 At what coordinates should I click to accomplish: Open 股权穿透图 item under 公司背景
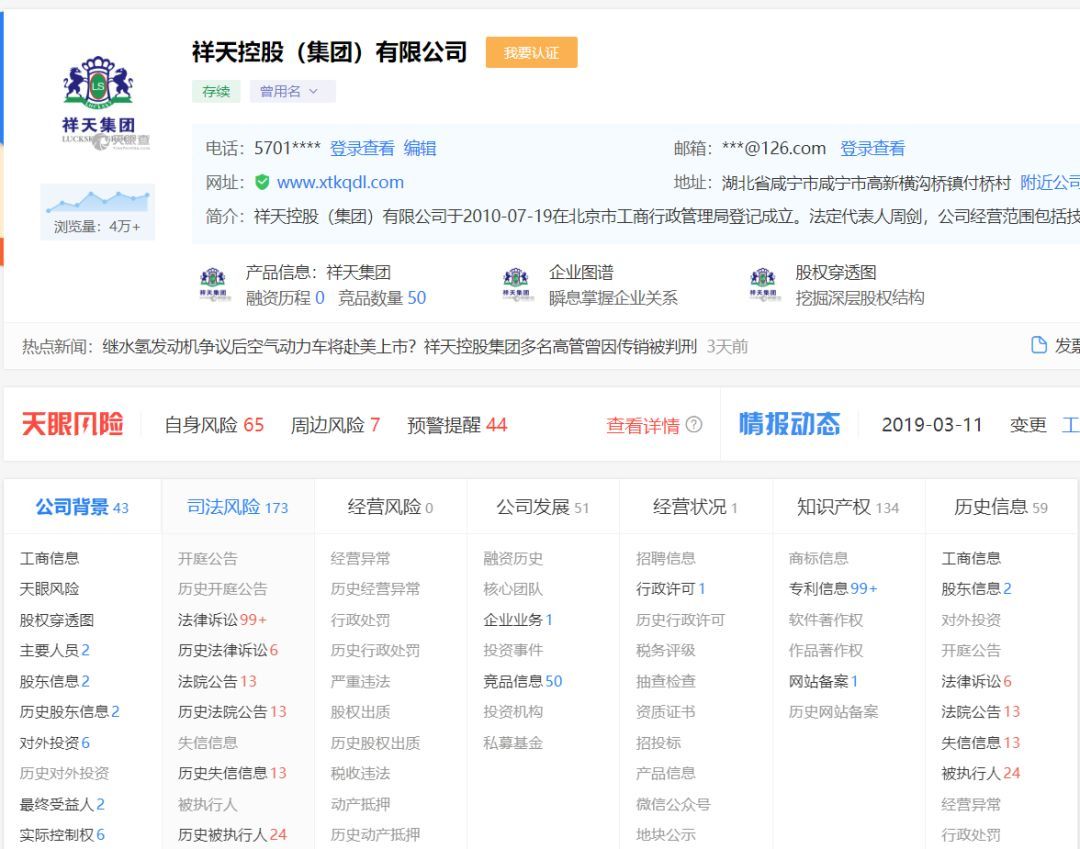point(56,620)
